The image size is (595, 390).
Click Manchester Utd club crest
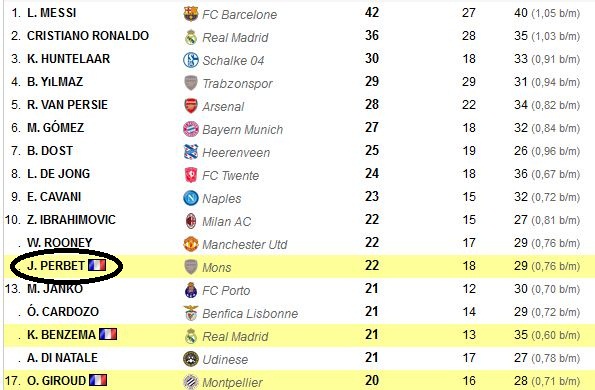click(x=191, y=244)
